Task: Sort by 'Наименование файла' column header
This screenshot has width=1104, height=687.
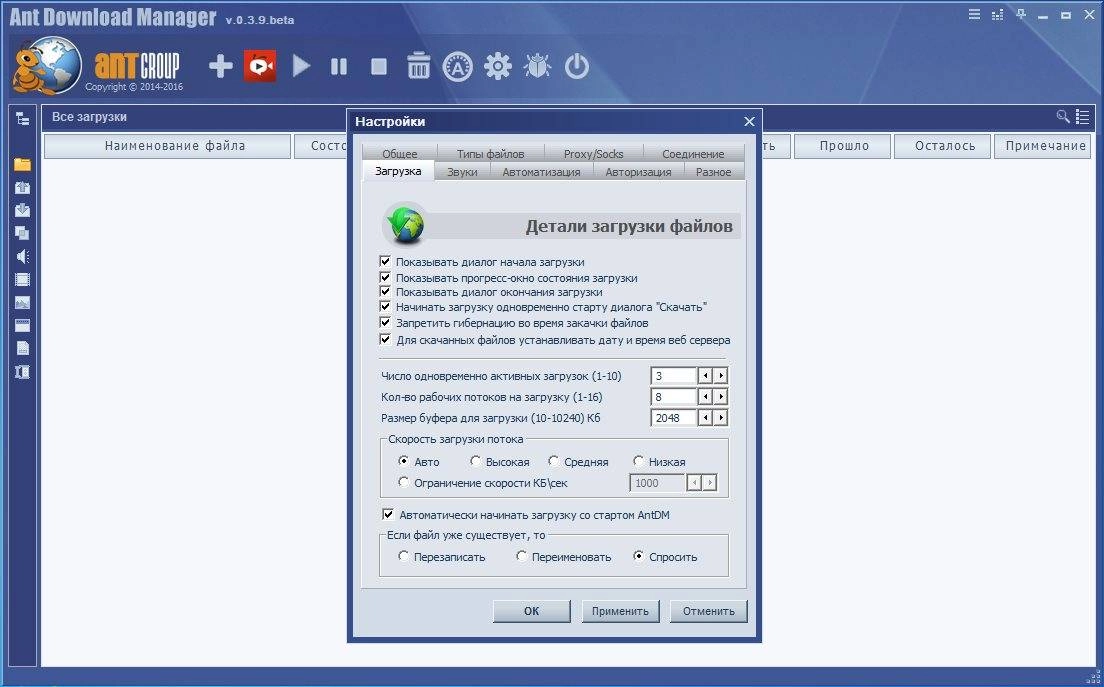Action: pos(168,146)
